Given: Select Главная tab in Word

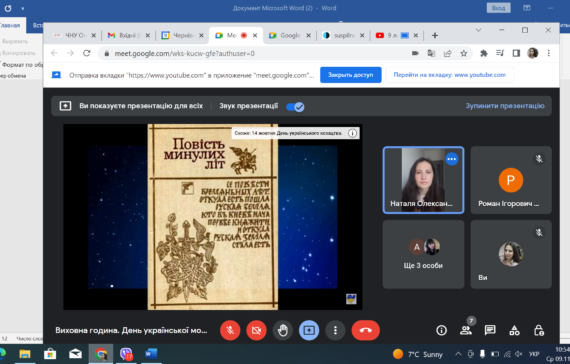Looking at the screenshot, I should pyautogui.click(x=10, y=25).
